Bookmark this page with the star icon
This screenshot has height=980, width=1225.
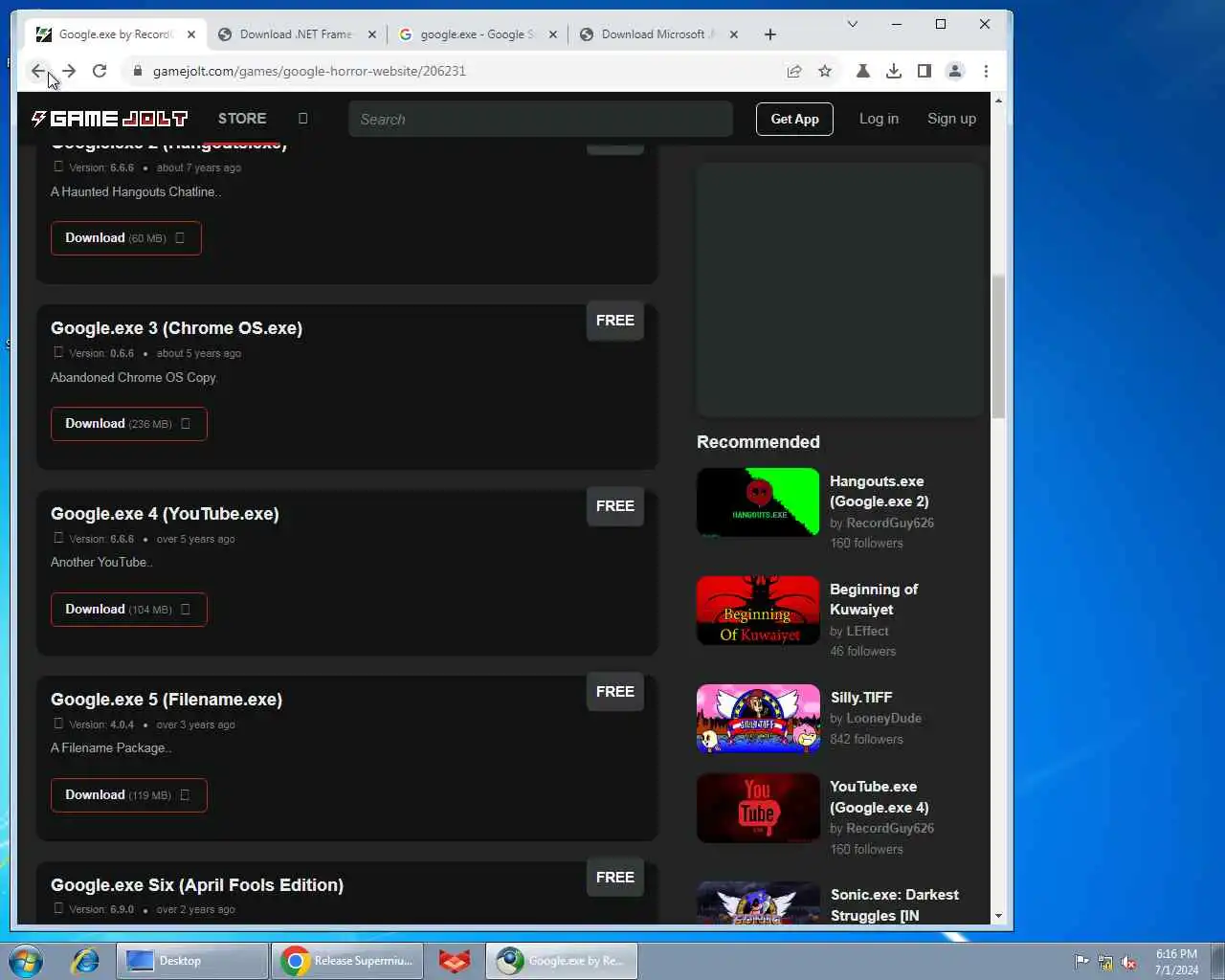[825, 71]
